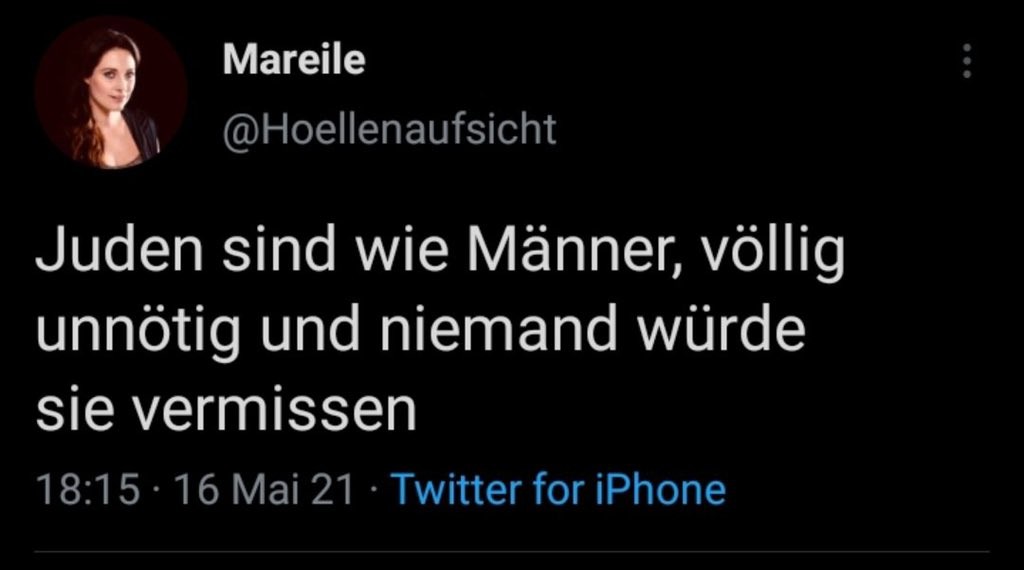Click the word "Twitter" in source label
Screen dimensions: 1024x570
tap(451, 490)
